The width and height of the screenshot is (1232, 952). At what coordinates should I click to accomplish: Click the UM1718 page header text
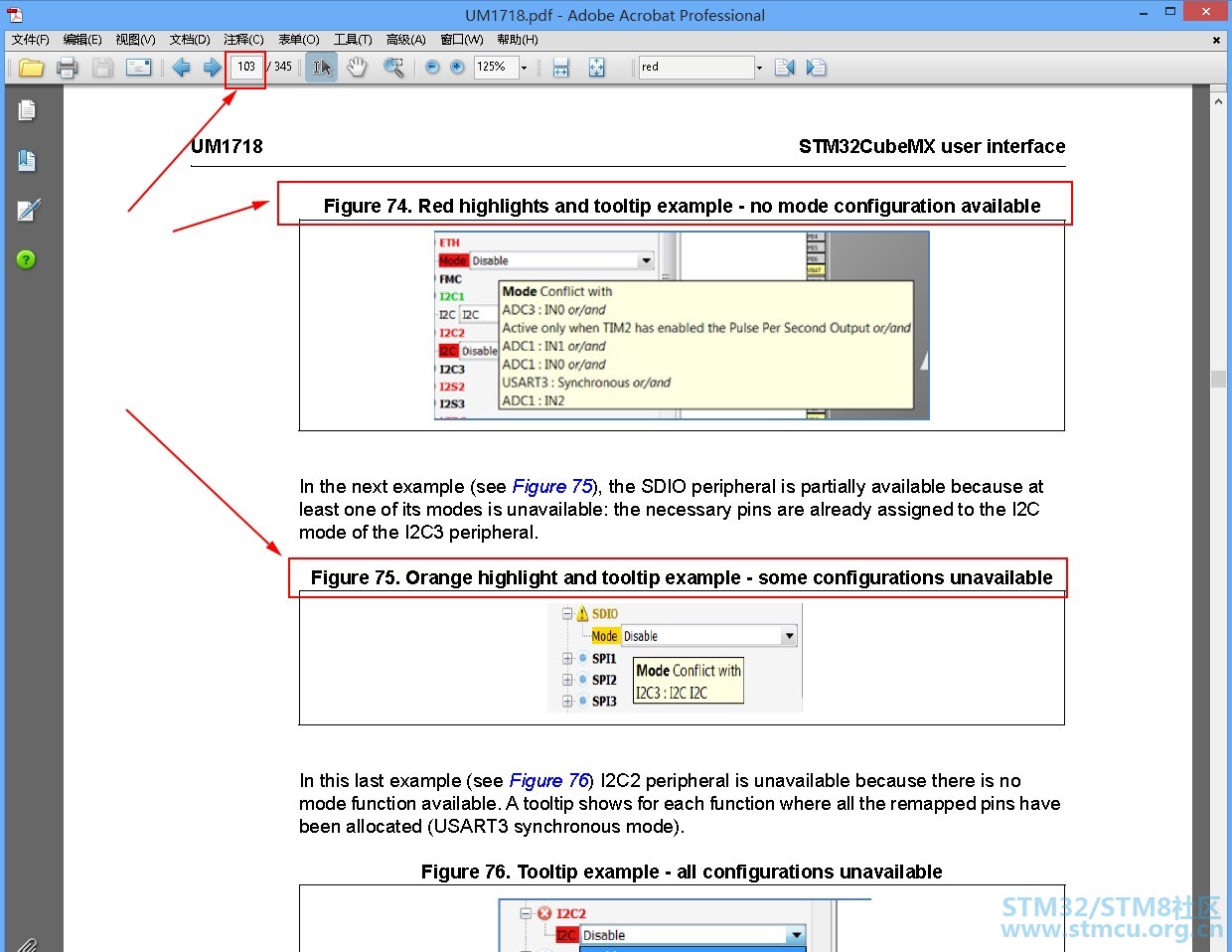(227, 146)
